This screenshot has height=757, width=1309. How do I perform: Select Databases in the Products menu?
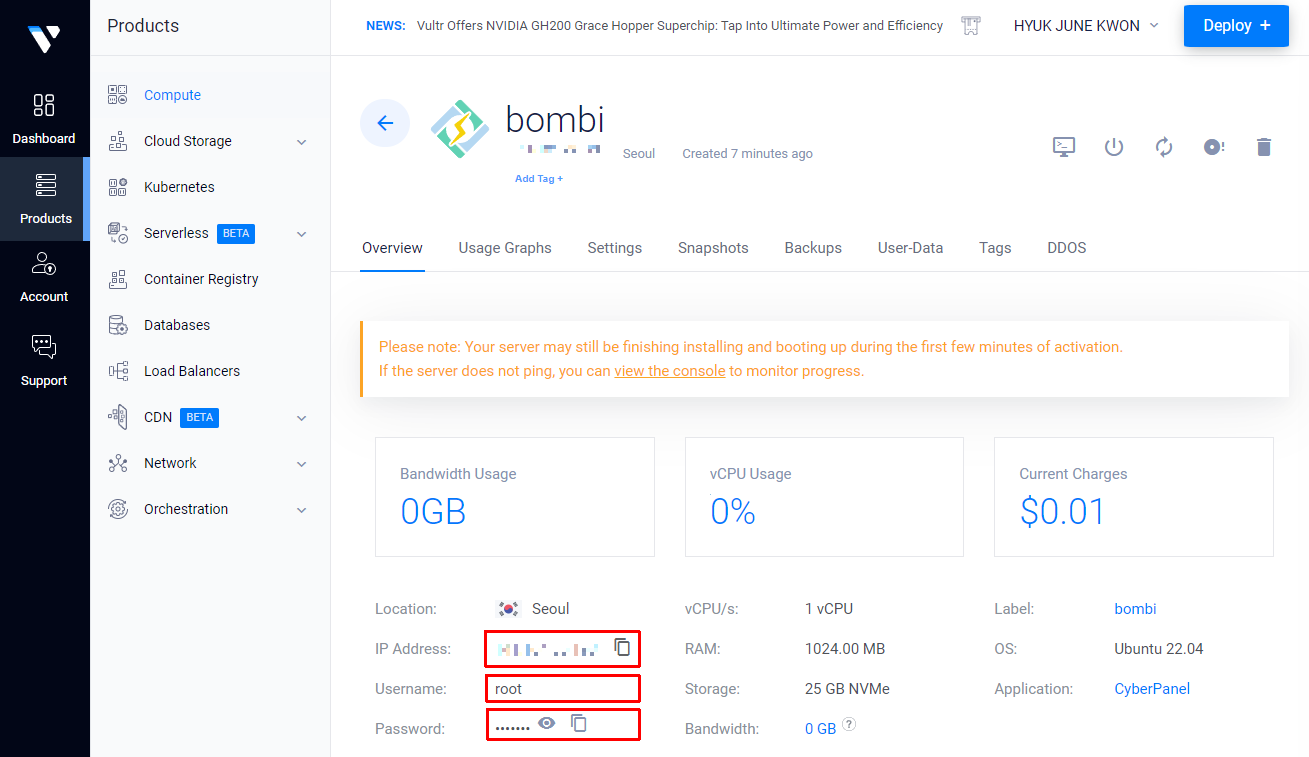click(x=177, y=325)
